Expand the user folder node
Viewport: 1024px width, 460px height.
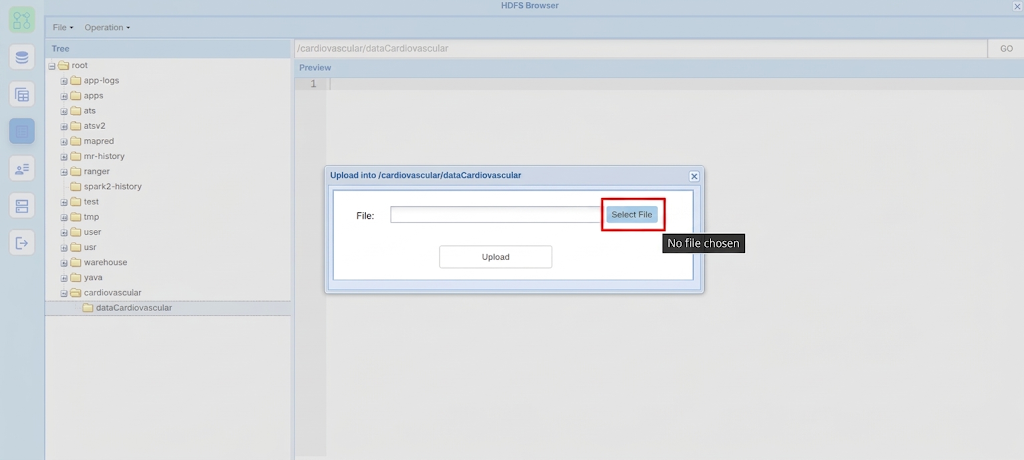[x=64, y=232]
